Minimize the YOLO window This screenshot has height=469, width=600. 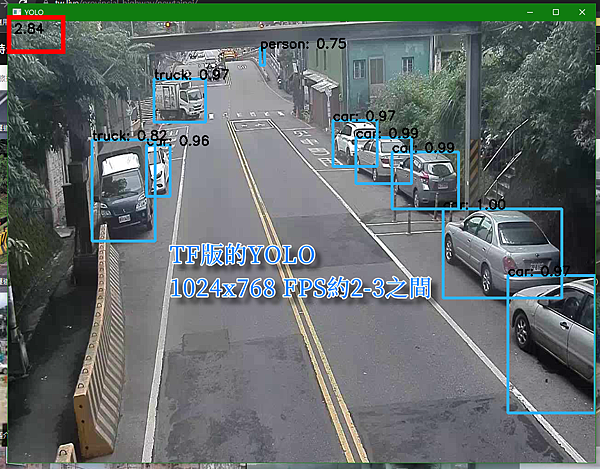pos(530,12)
